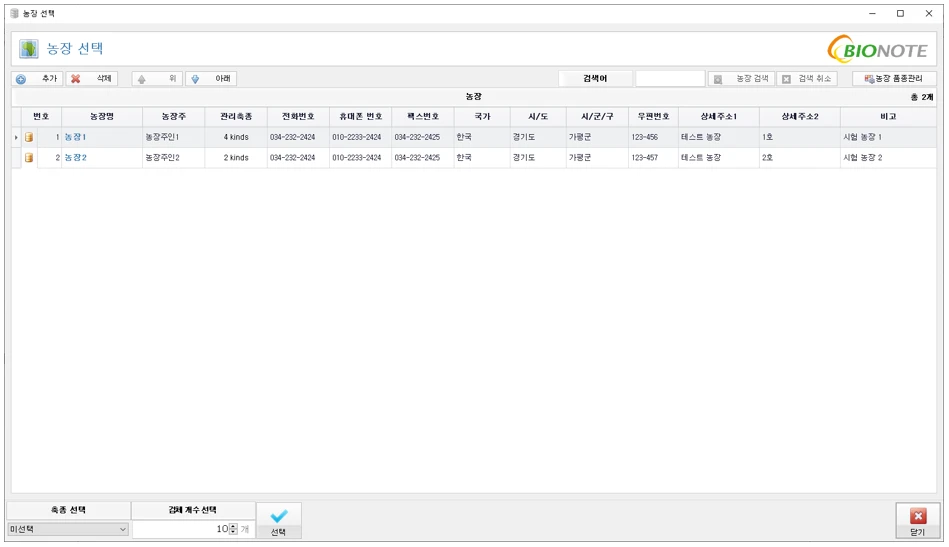Open 농장 품종관리 (farm breed management)
This screenshot has height=547, width=949.
click(x=894, y=79)
